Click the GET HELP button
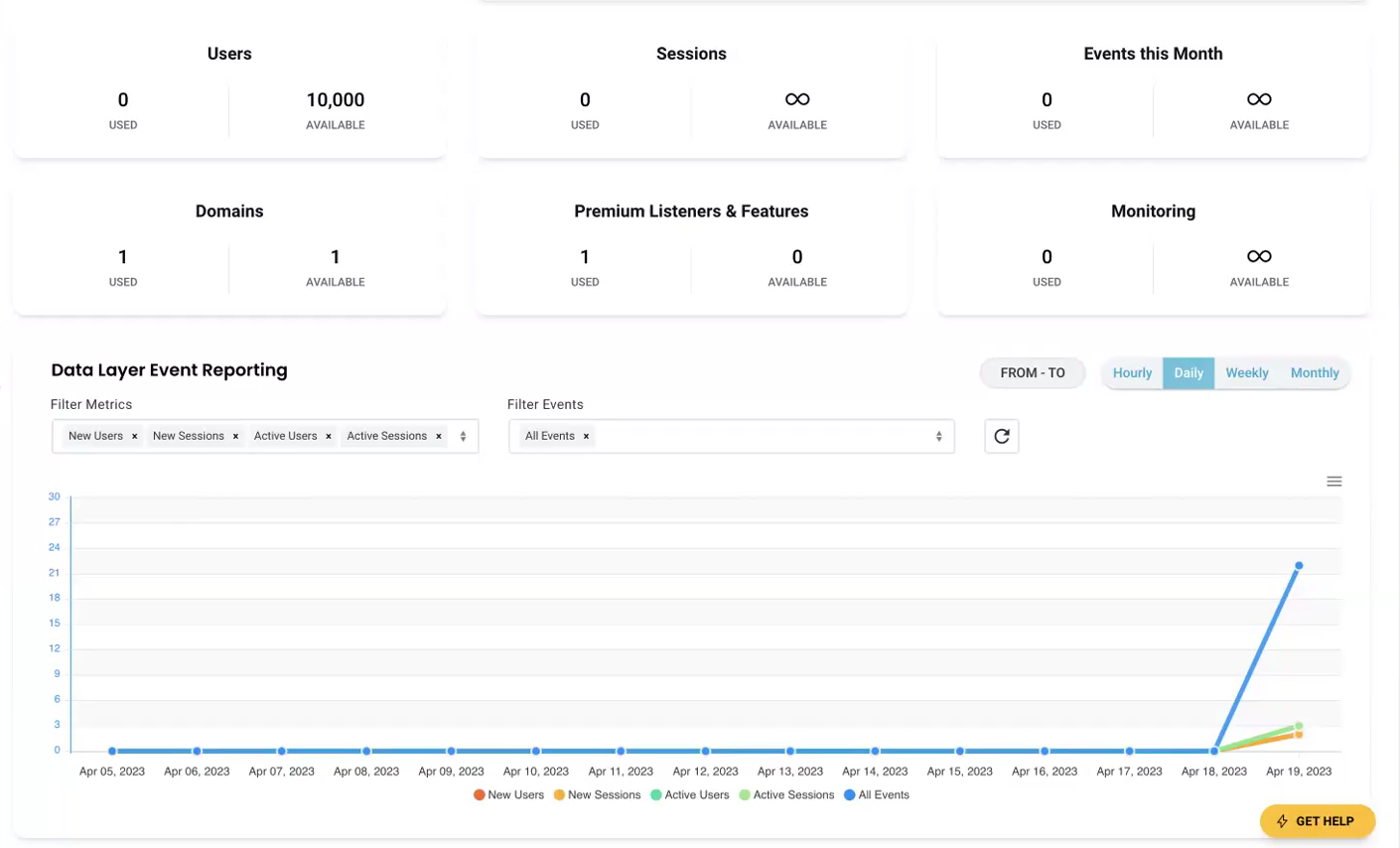 tap(1318, 821)
